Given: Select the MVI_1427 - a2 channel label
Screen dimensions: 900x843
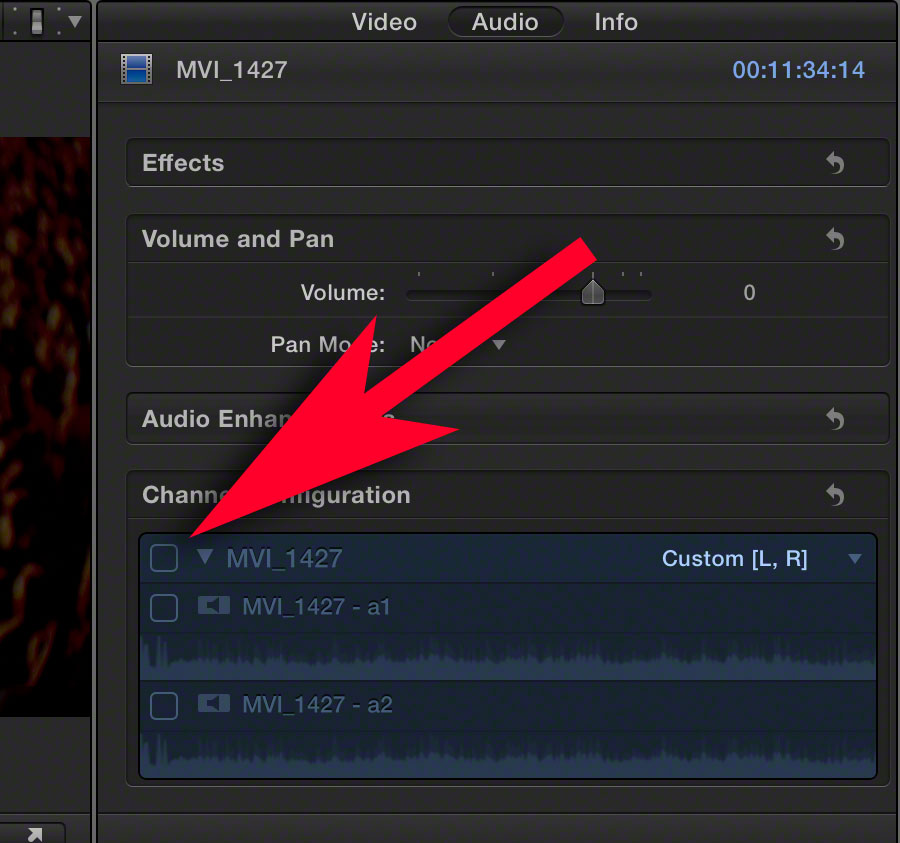Looking at the screenshot, I should 317,705.
